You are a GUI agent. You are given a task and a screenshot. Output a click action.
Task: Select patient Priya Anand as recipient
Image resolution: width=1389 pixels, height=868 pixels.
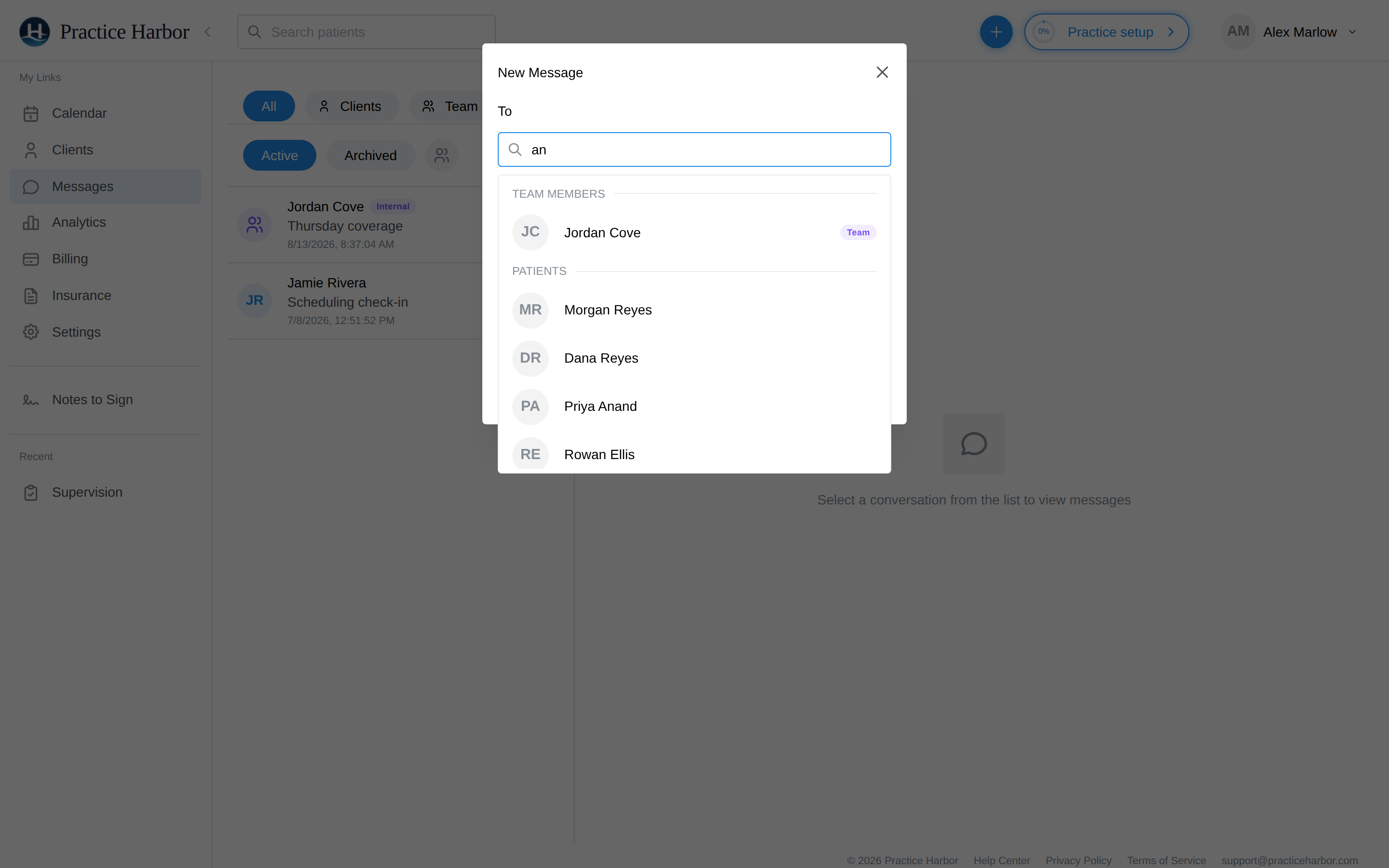[x=694, y=407]
